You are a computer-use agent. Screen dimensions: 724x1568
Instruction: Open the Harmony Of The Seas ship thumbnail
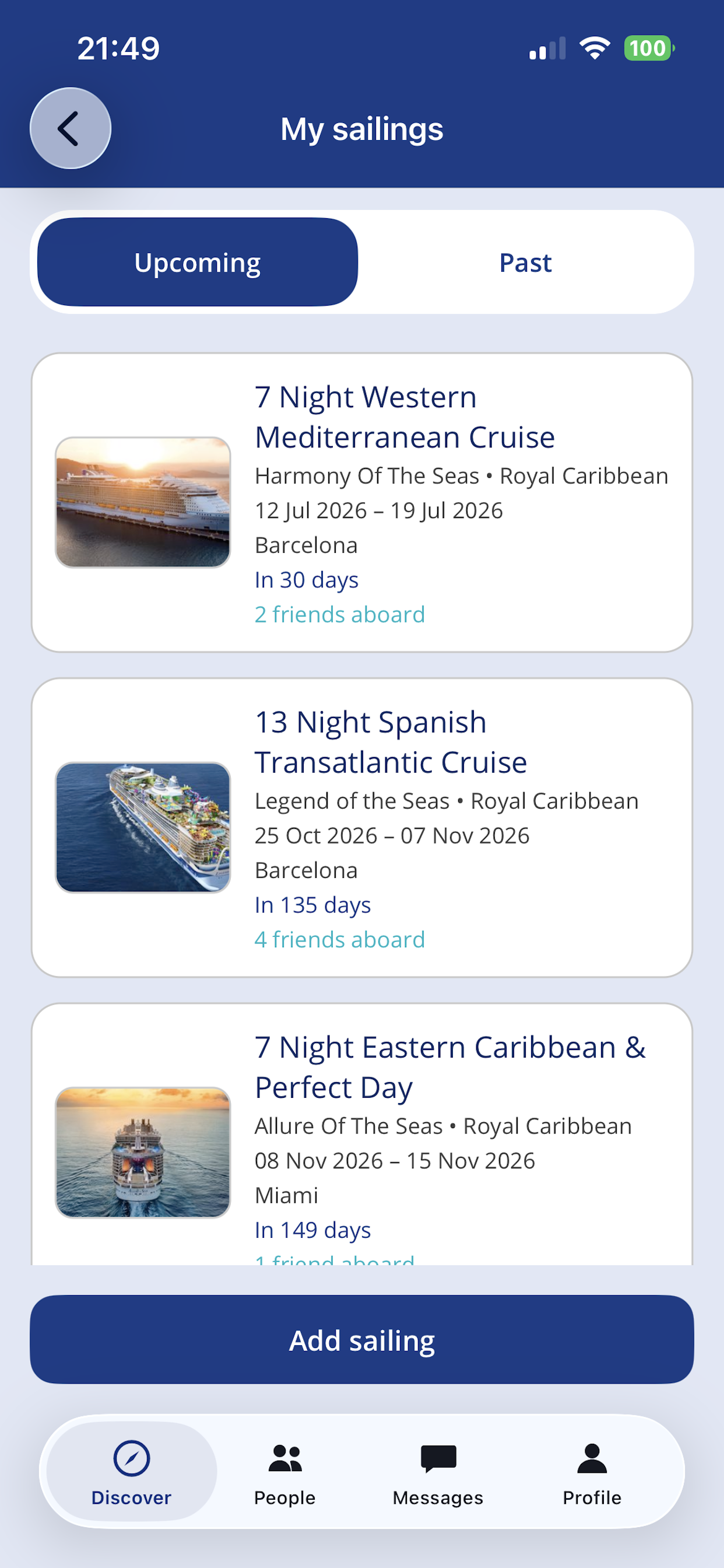(x=143, y=502)
